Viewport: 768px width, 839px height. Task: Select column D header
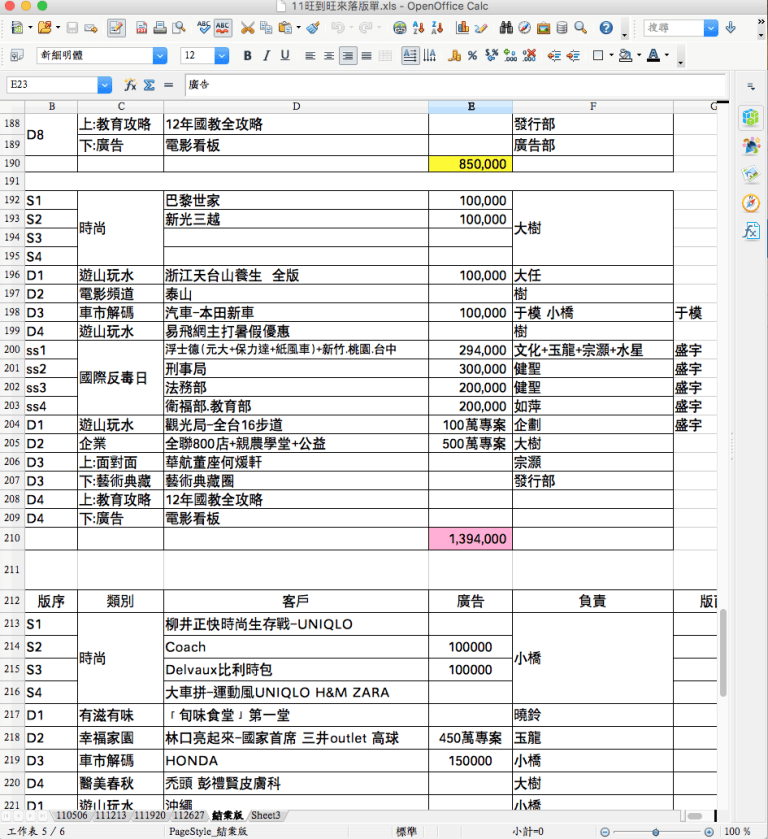coord(296,106)
